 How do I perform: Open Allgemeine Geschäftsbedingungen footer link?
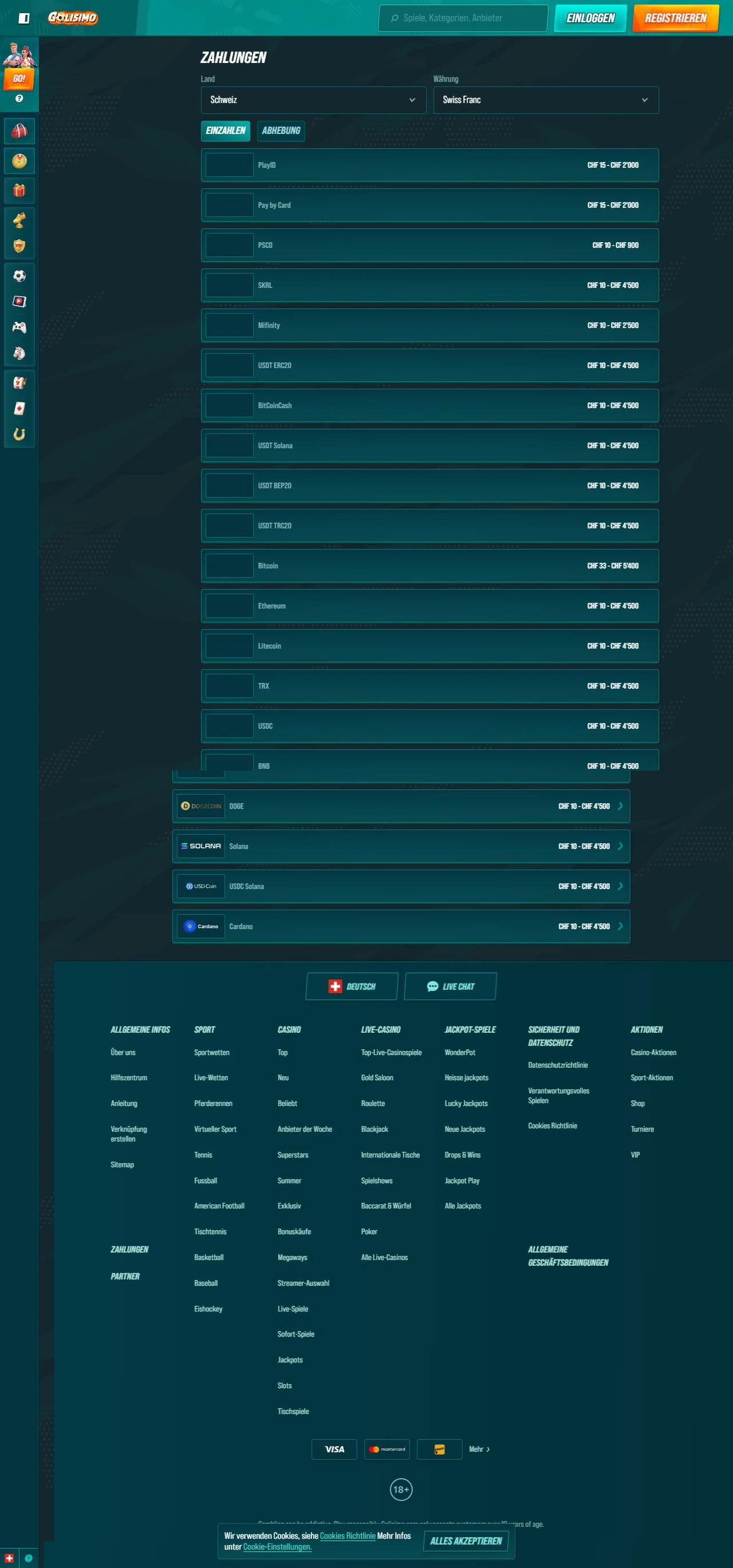click(568, 1256)
